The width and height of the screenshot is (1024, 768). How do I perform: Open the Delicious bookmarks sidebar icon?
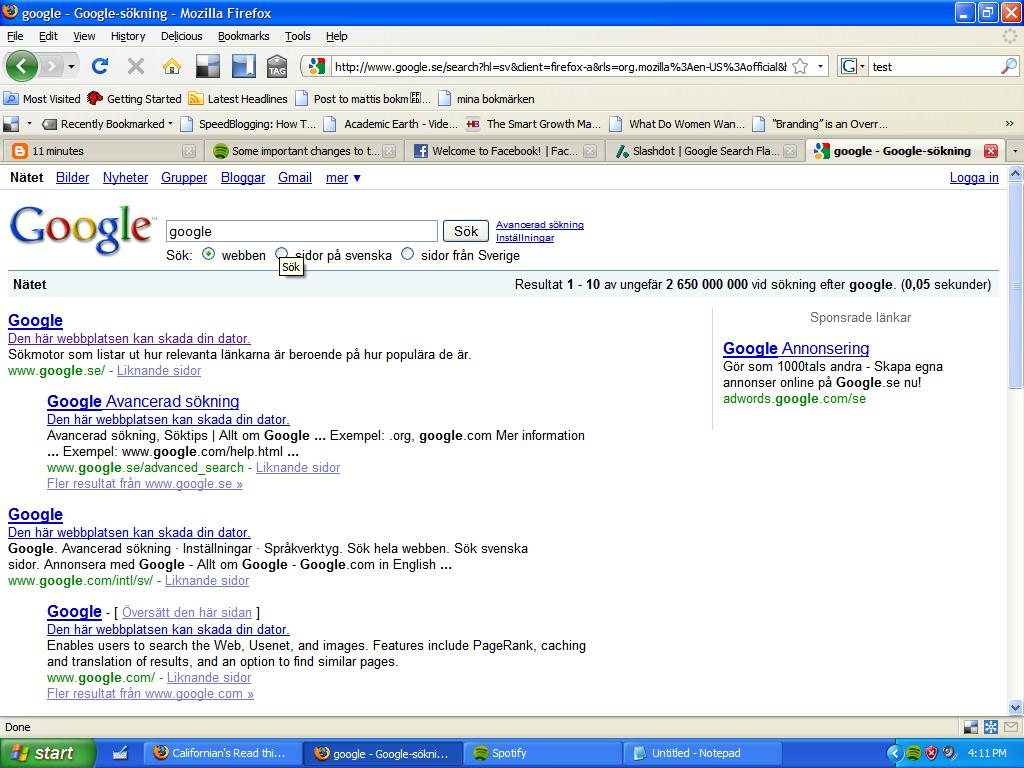tap(243, 66)
